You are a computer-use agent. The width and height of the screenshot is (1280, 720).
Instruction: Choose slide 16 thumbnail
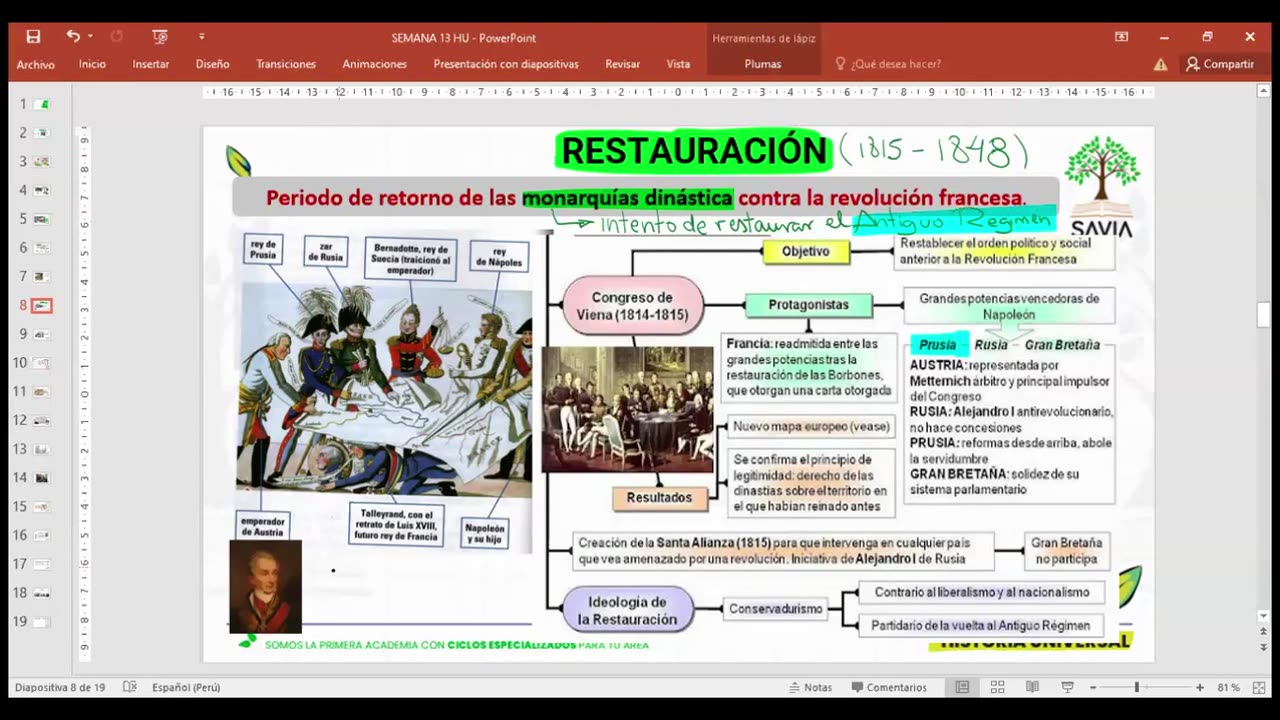click(42, 535)
